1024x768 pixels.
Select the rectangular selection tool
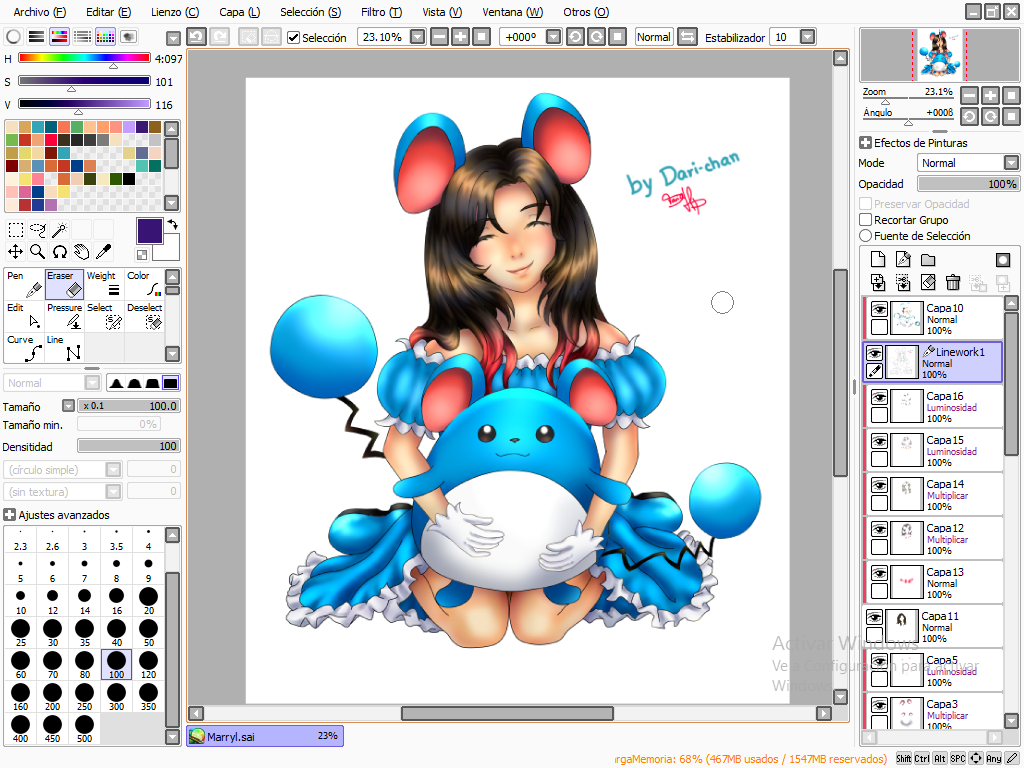(16, 229)
